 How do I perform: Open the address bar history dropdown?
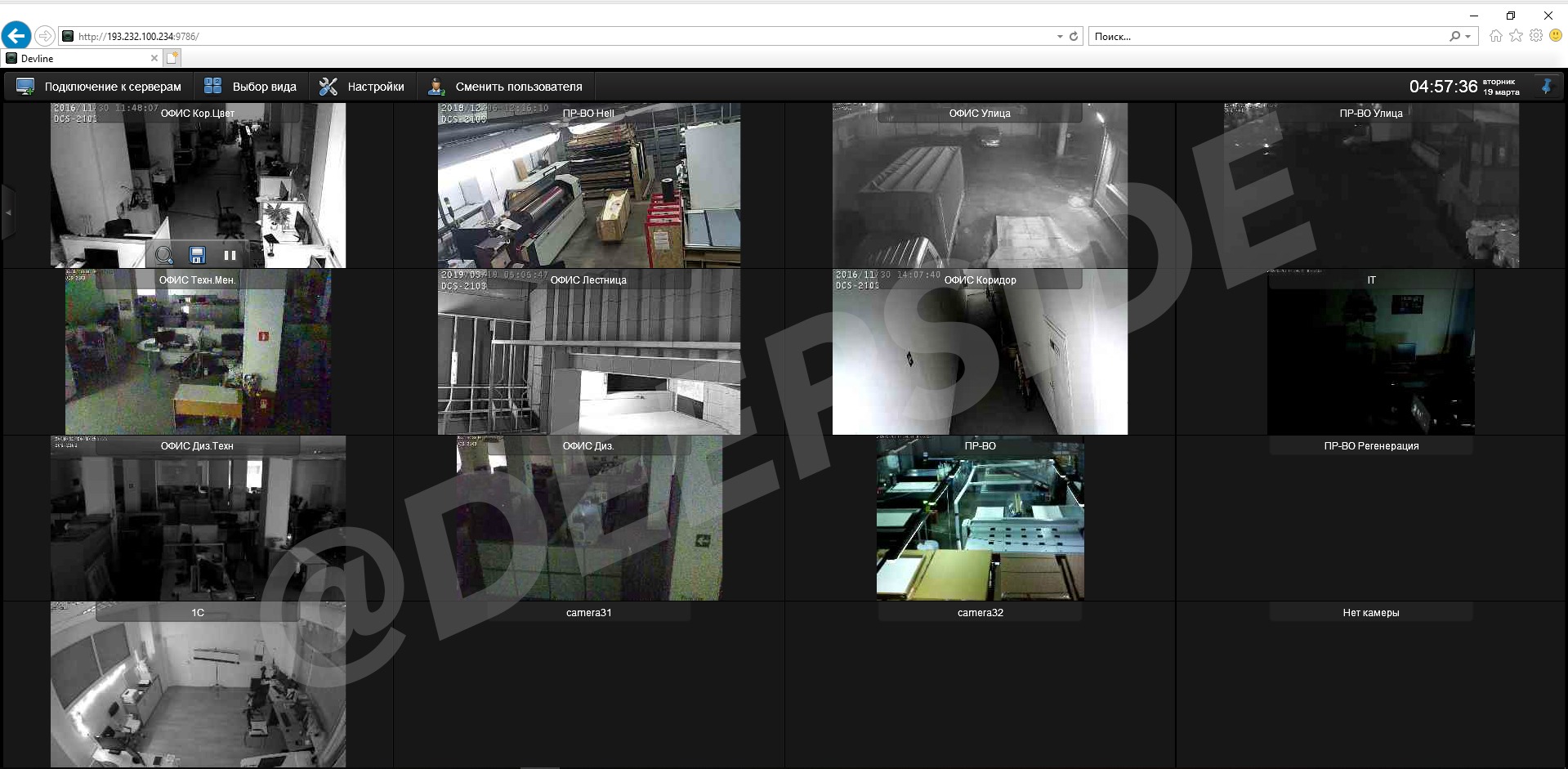pyautogui.click(x=1059, y=36)
